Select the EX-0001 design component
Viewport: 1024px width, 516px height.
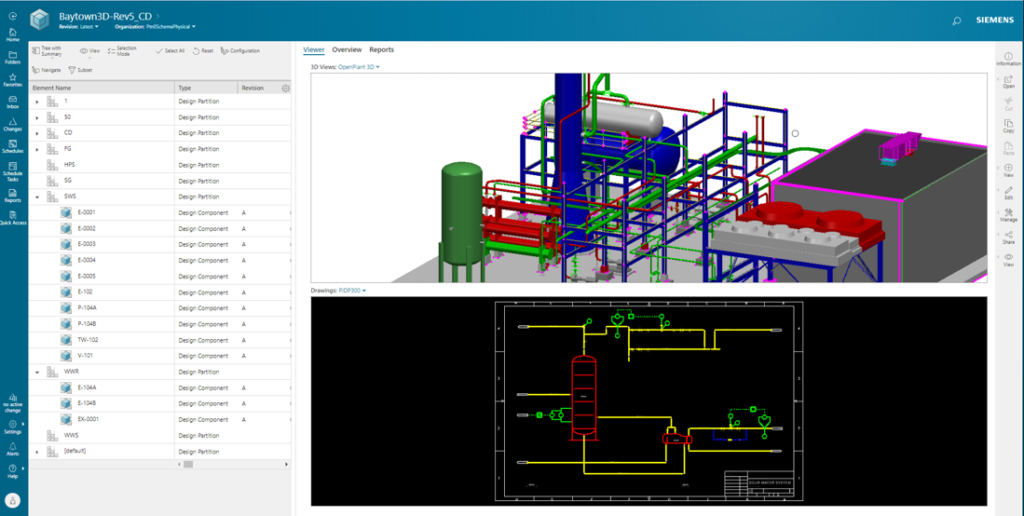pyautogui.click(x=160, y=420)
